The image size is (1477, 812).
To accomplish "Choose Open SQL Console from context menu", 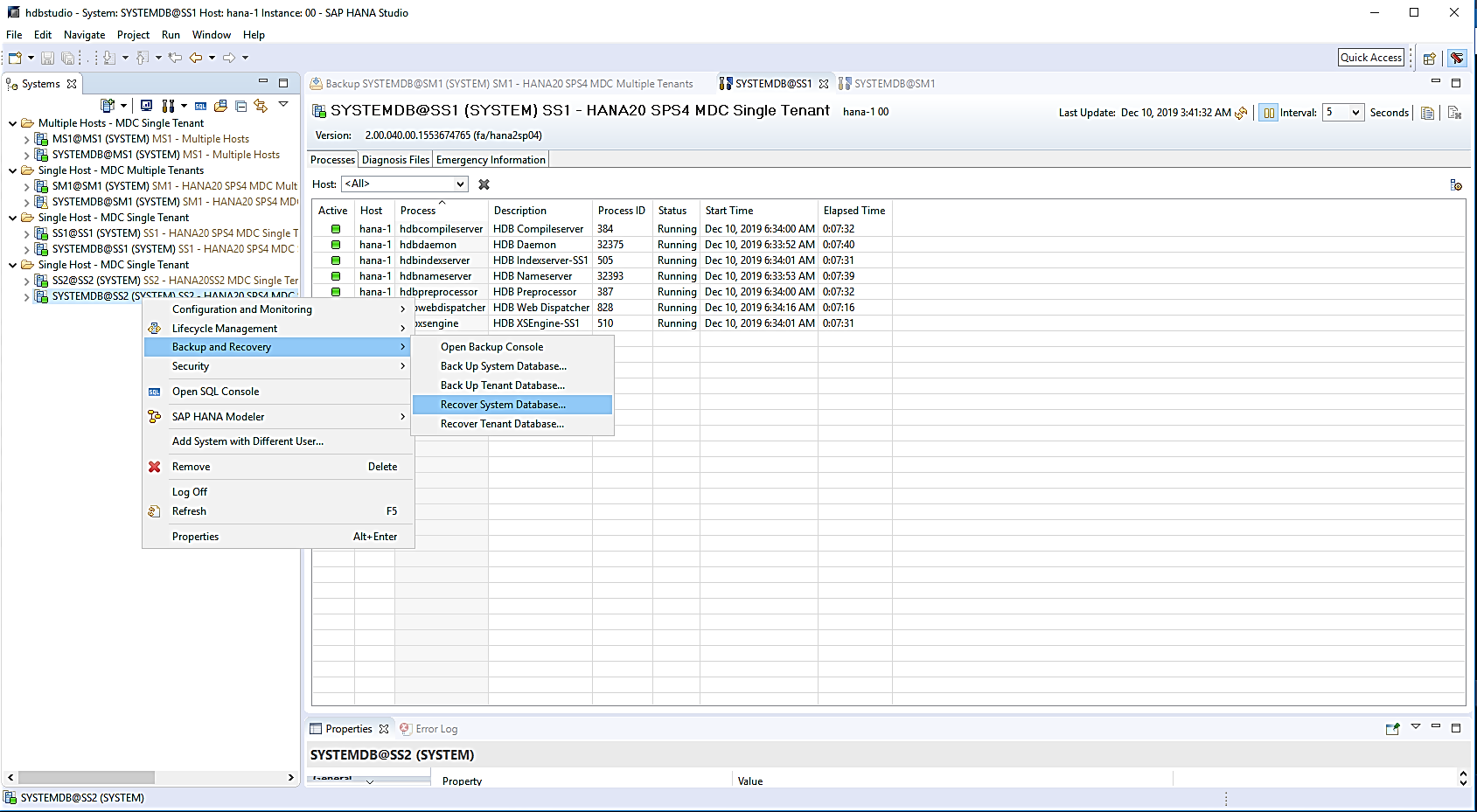I will point(215,392).
